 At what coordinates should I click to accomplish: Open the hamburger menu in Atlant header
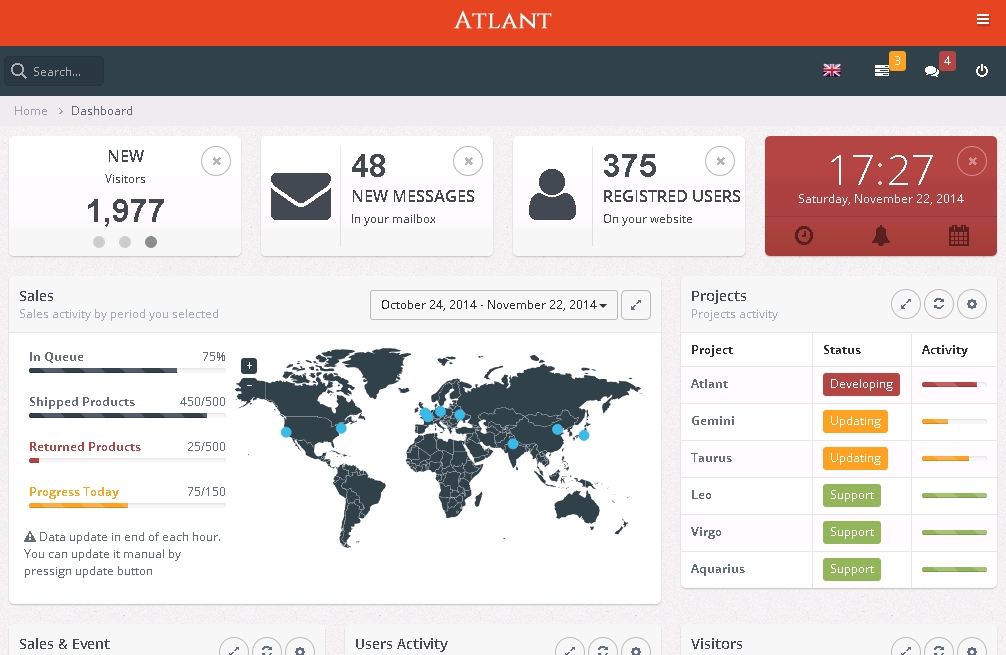click(x=982, y=20)
